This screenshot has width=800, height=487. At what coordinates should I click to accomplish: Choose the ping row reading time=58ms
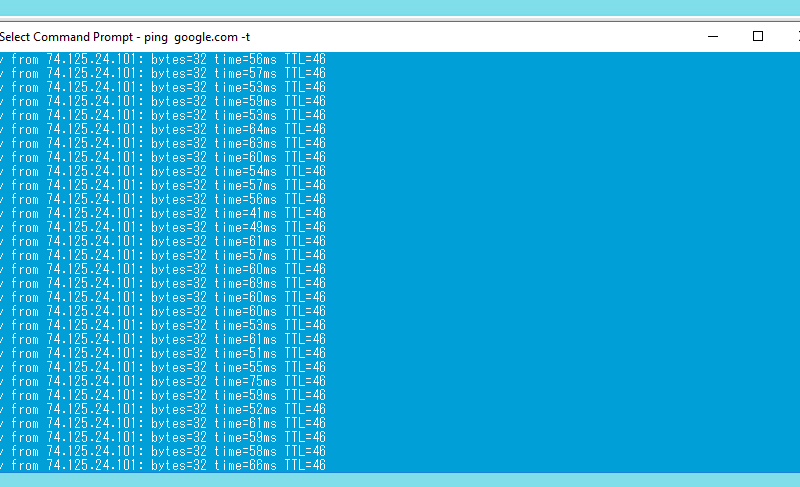coord(163,452)
